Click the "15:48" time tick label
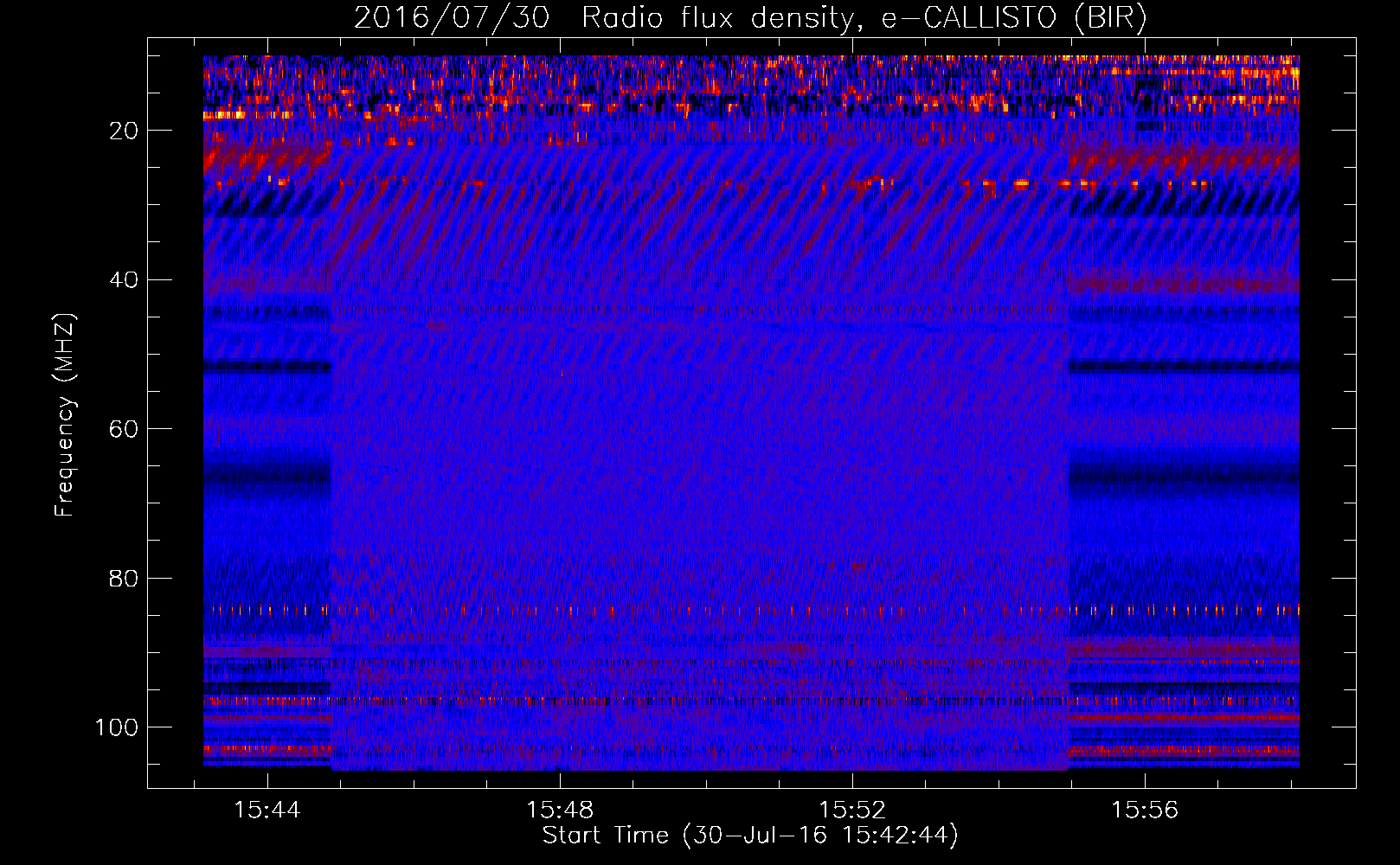The width and height of the screenshot is (1400, 865). click(560, 810)
